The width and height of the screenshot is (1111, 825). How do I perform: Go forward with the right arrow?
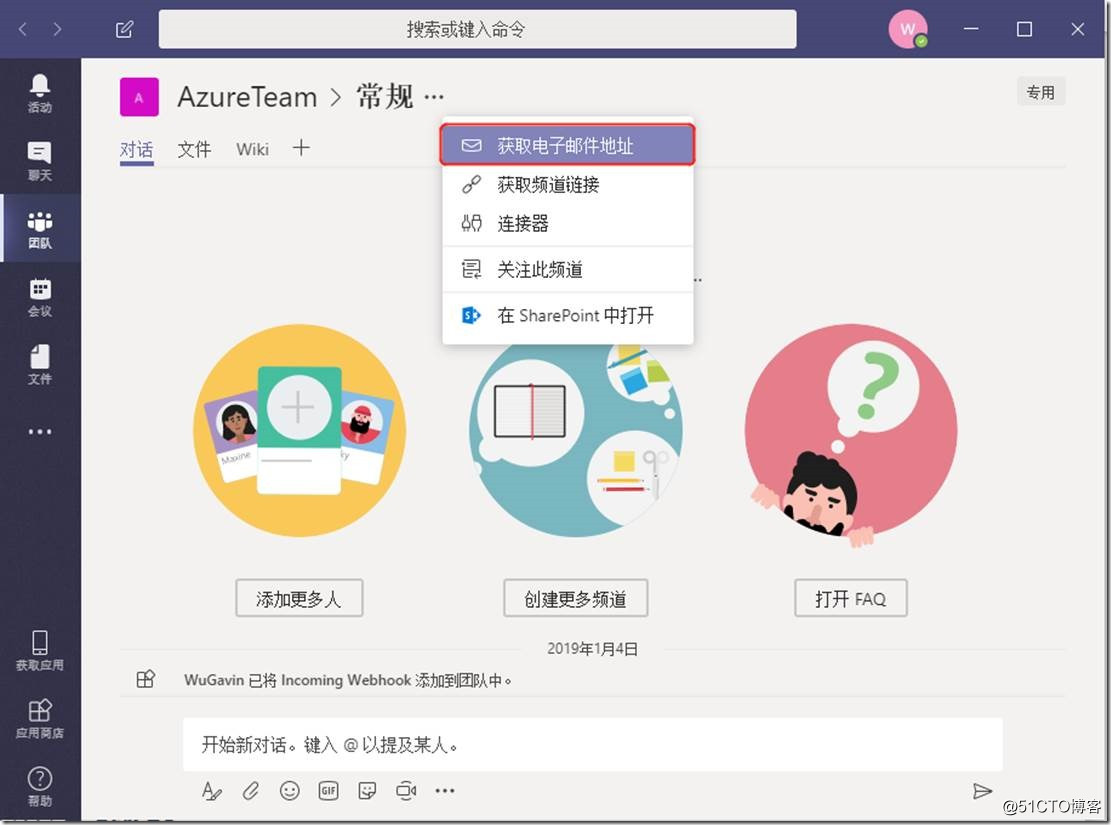pyautogui.click(x=57, y=29)
